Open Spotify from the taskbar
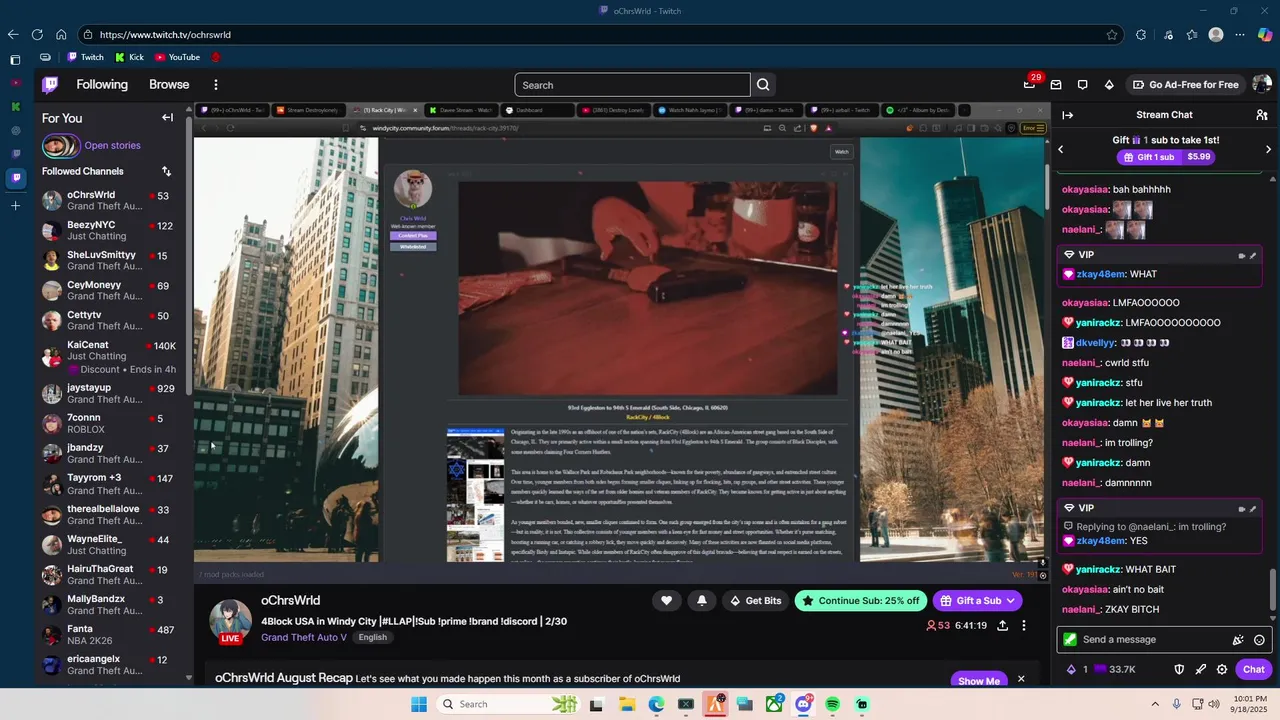Screen dimensions: 1280x720 [x=833, y=704]
